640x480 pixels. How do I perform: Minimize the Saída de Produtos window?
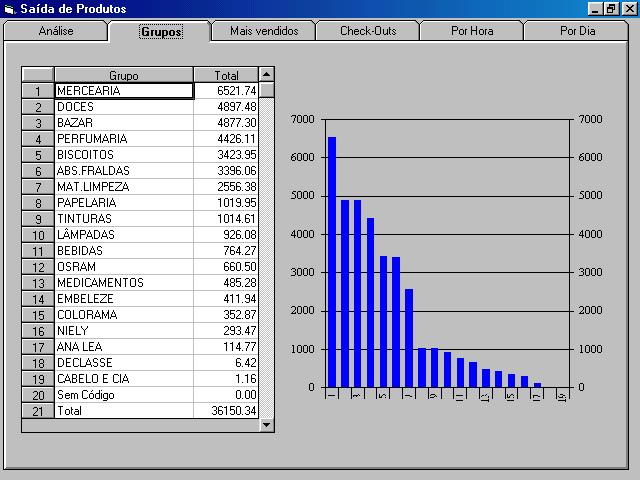(595, 9)
